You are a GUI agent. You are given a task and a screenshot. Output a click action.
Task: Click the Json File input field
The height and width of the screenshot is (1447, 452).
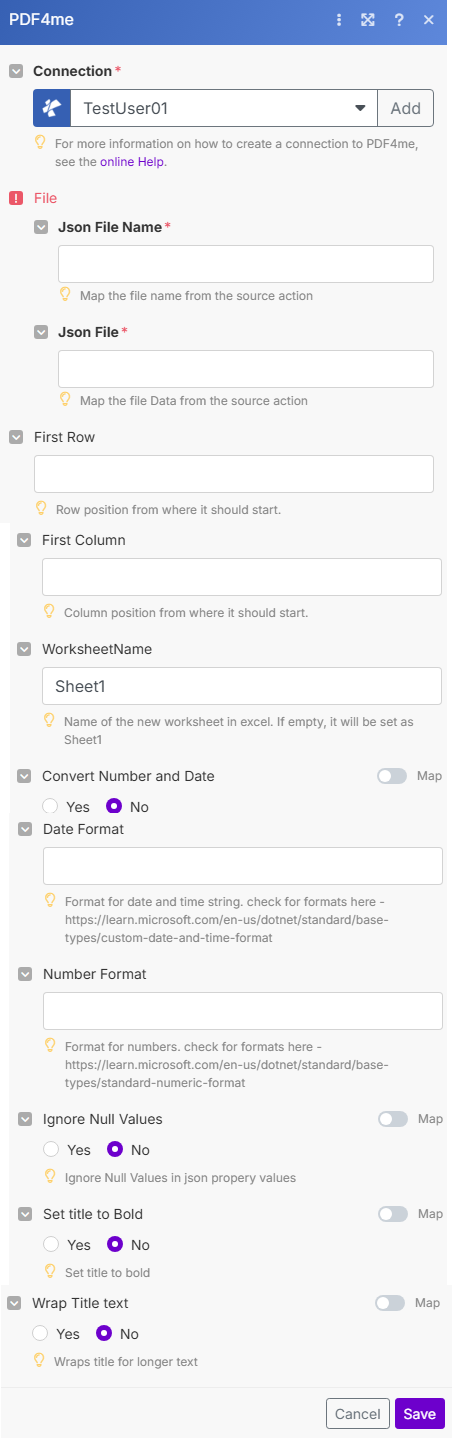click(246, 368)
